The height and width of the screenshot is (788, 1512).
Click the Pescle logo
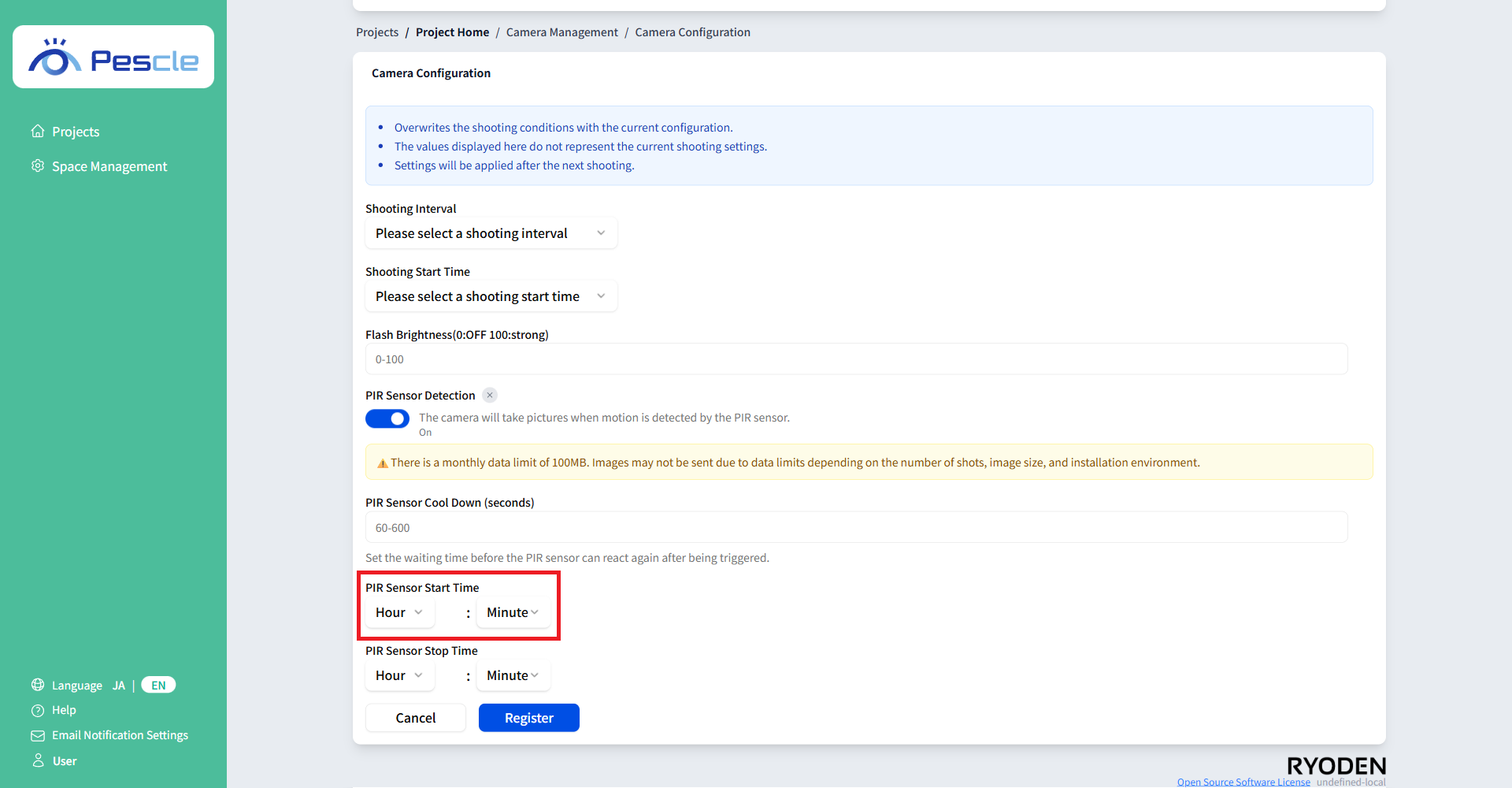[x=113, y=58]
